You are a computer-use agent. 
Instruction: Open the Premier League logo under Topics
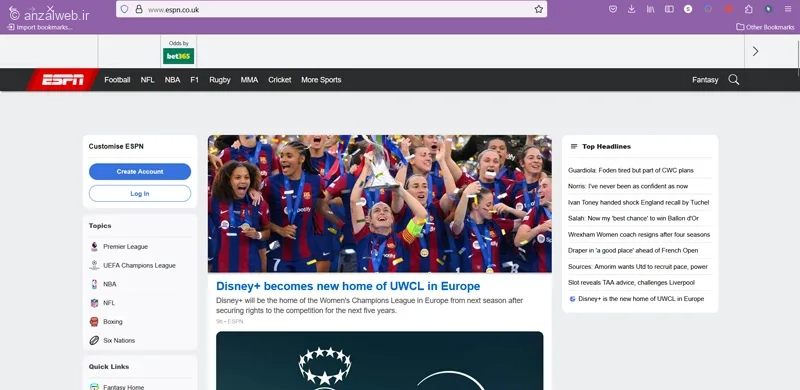(x=94, y=247)
